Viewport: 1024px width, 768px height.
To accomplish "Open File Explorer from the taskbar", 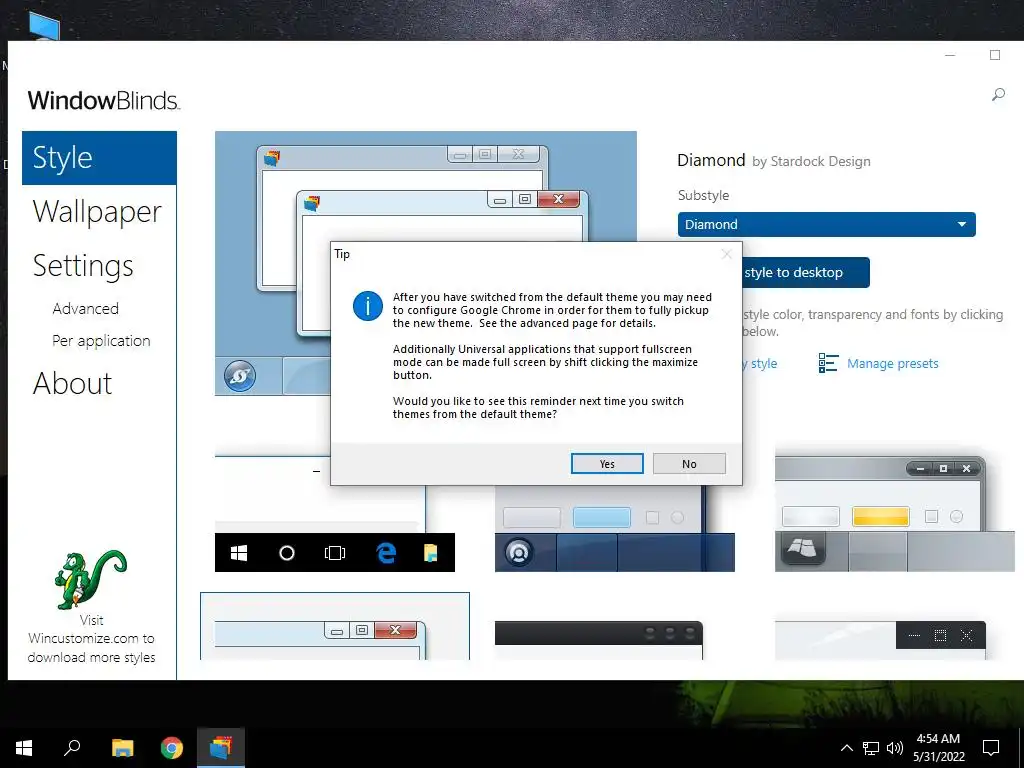I will coord(122,748).
